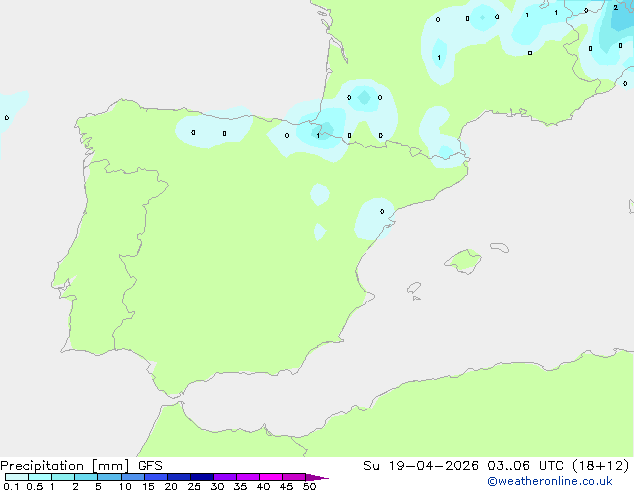Select the 0.5–1 mm legend swatch
634x490 pixels.
pos(40,477)
